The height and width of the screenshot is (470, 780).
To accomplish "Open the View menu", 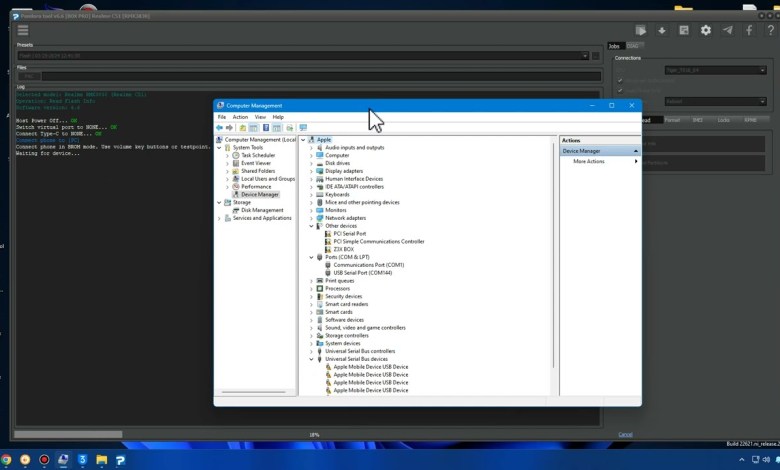I will [259, 117].
